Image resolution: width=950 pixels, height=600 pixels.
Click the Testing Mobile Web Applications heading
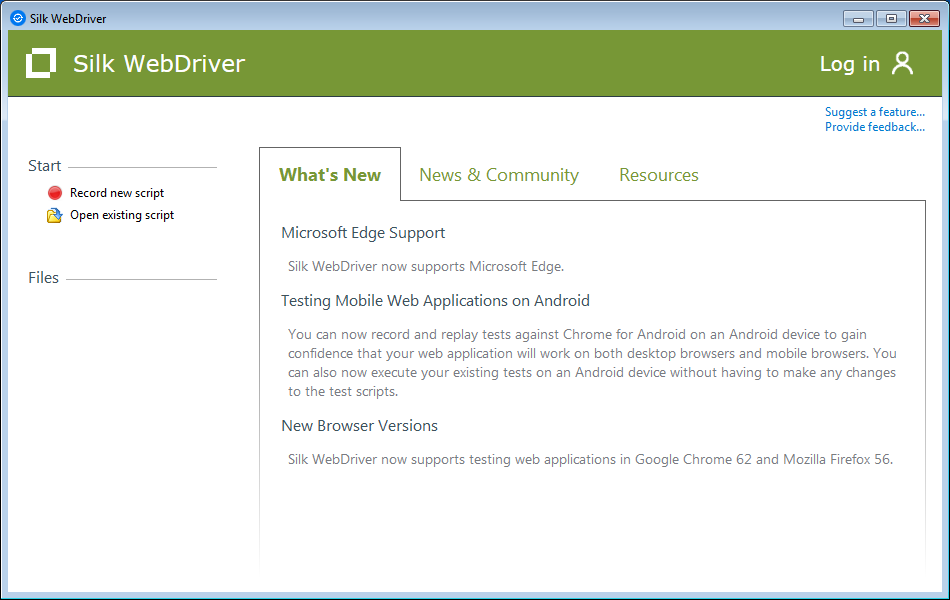(435, 301)
